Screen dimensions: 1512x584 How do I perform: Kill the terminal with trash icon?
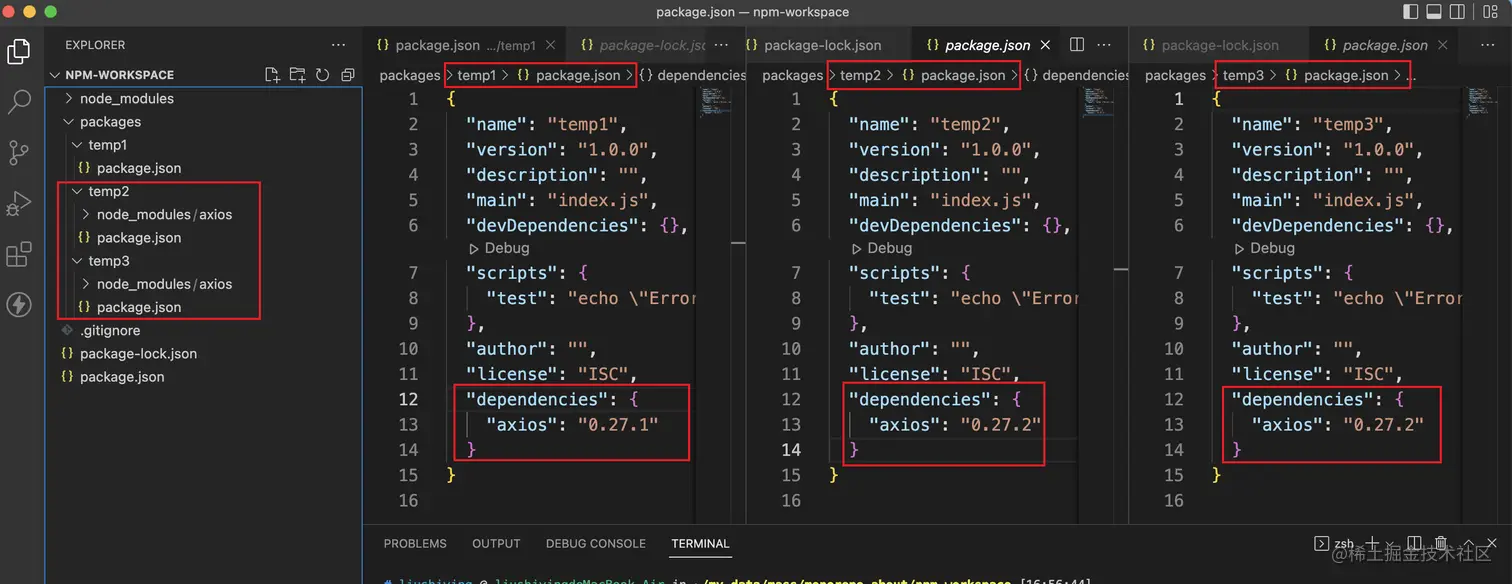click(1440, 543)
